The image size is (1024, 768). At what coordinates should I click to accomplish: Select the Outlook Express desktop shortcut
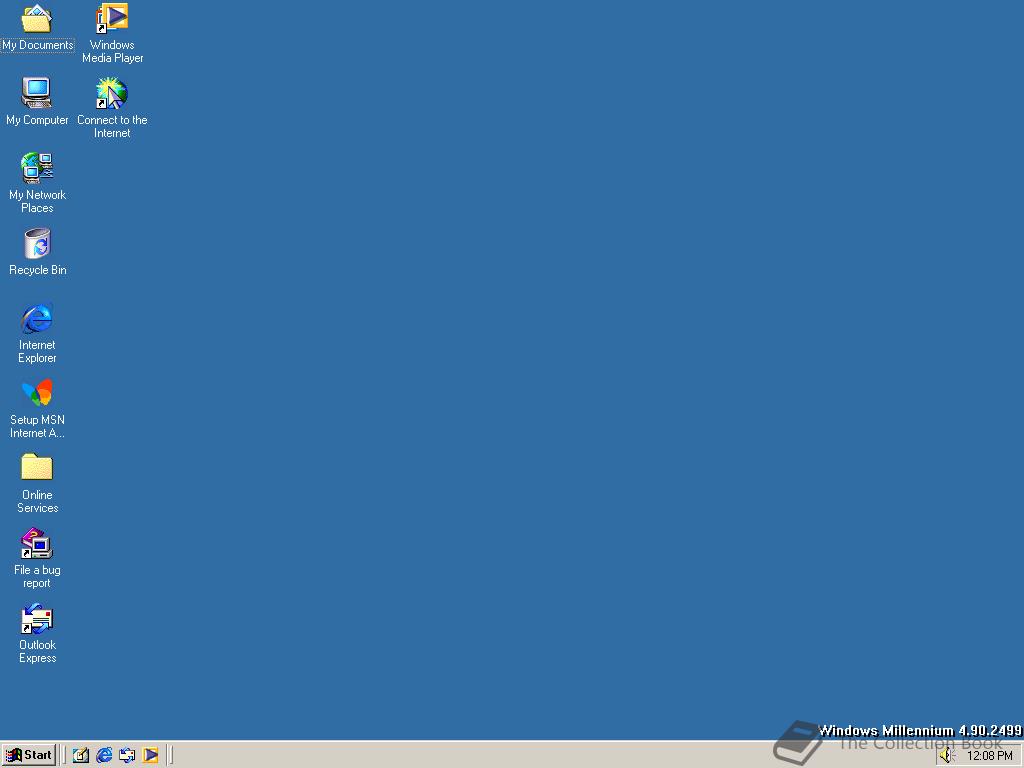point(37,633)
